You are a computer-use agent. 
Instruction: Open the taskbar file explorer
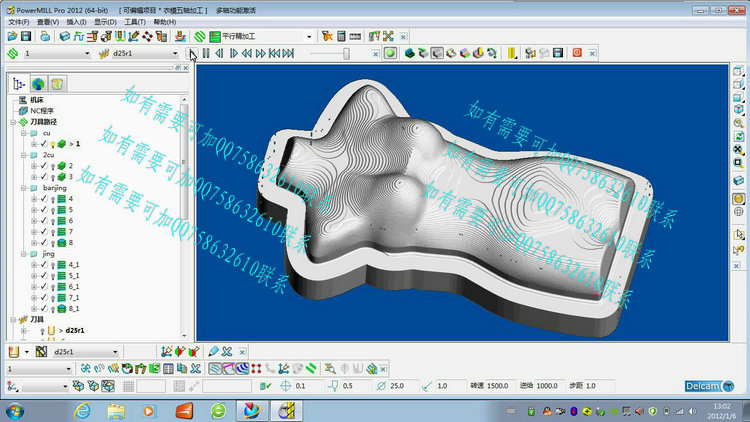(x=116, y=411)
